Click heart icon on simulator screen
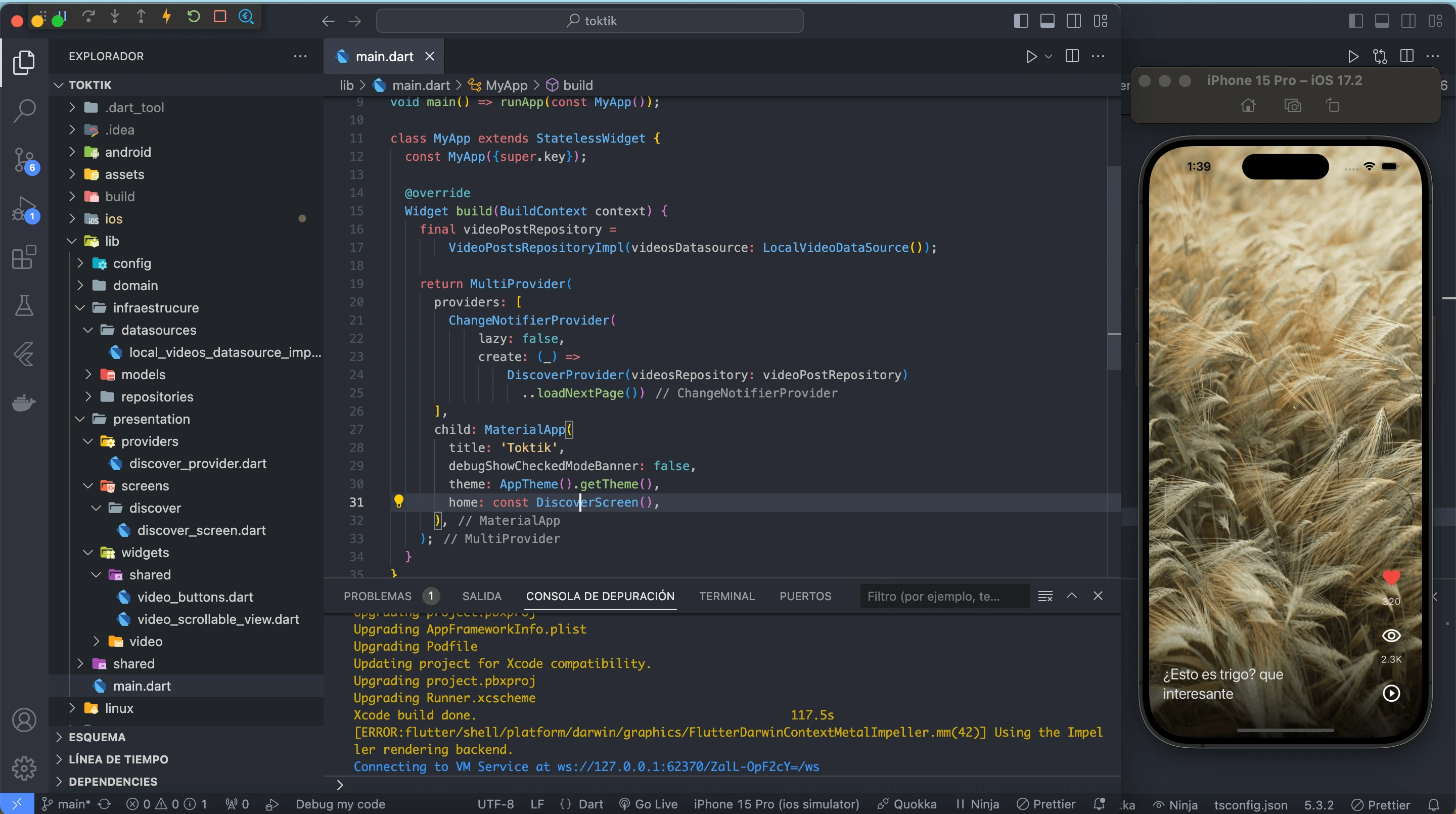The width and height of the screenshot is (1456, 814). click(x=1390, y=579)
